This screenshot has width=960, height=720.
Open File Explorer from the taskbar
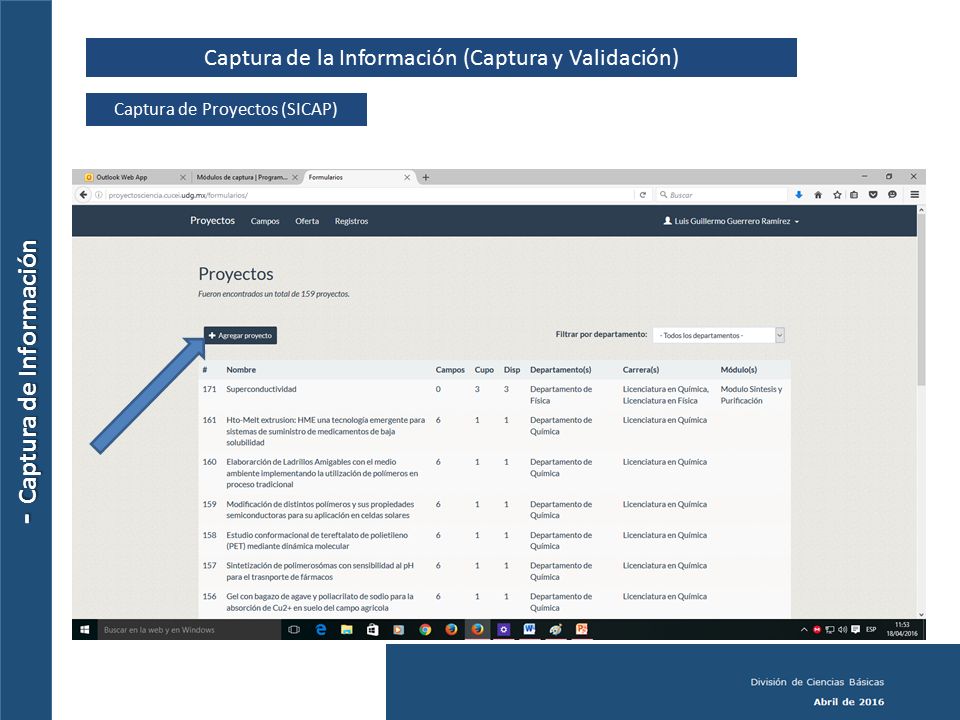[x=347, y=629]
